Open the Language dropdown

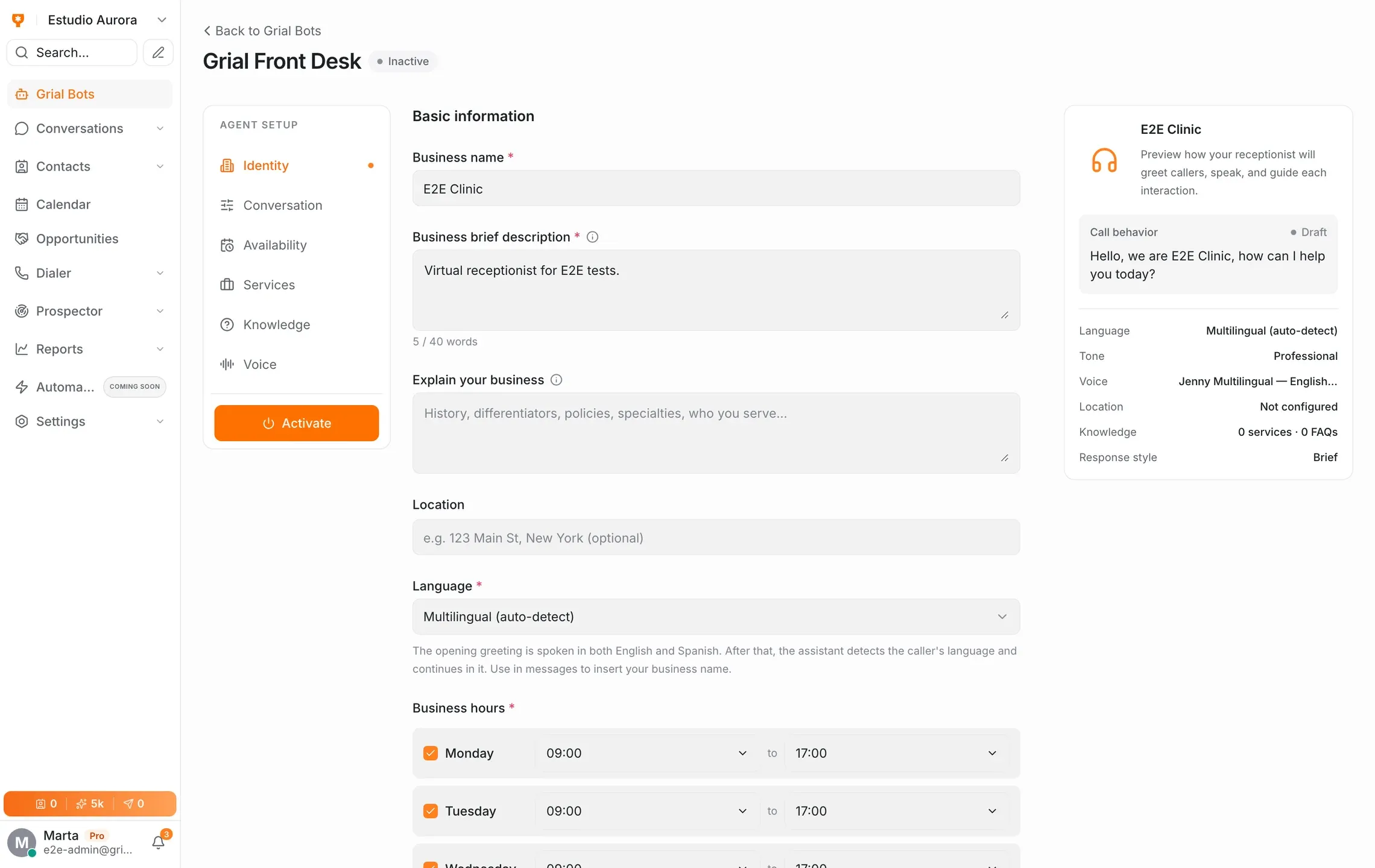click(716, 616)
